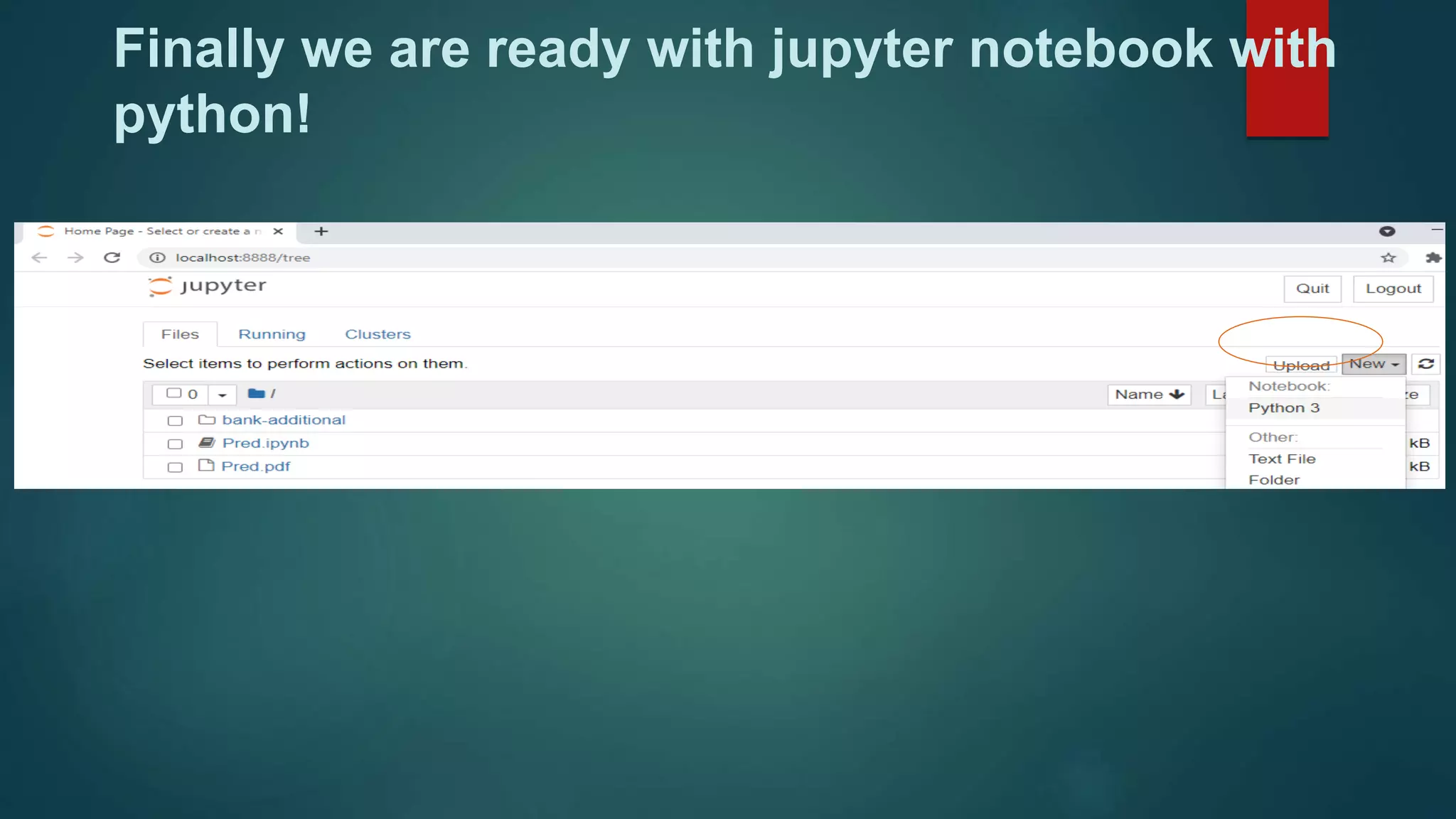Screen dimensions: 1456x819
Task: Open the browser extensions puzzle icon
Action: [1433, 257]
